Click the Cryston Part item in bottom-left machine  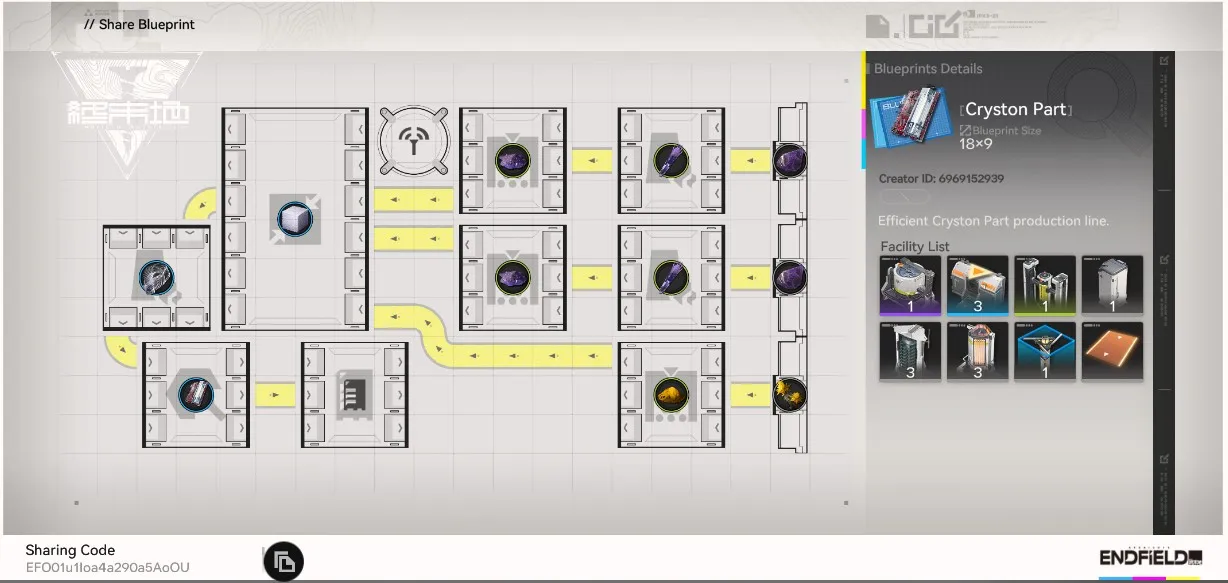[196, 395]
